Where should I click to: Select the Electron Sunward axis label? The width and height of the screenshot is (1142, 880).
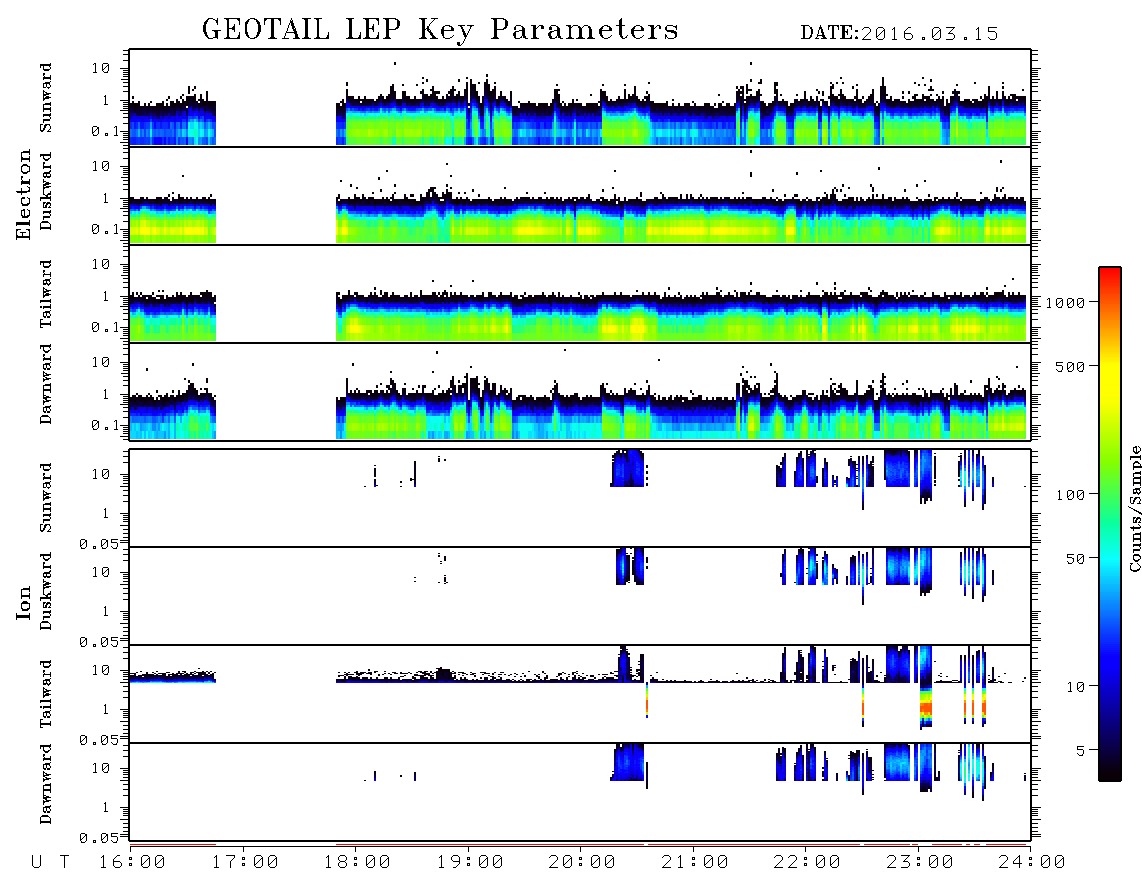pyautogui.click(x=45, y=98)
